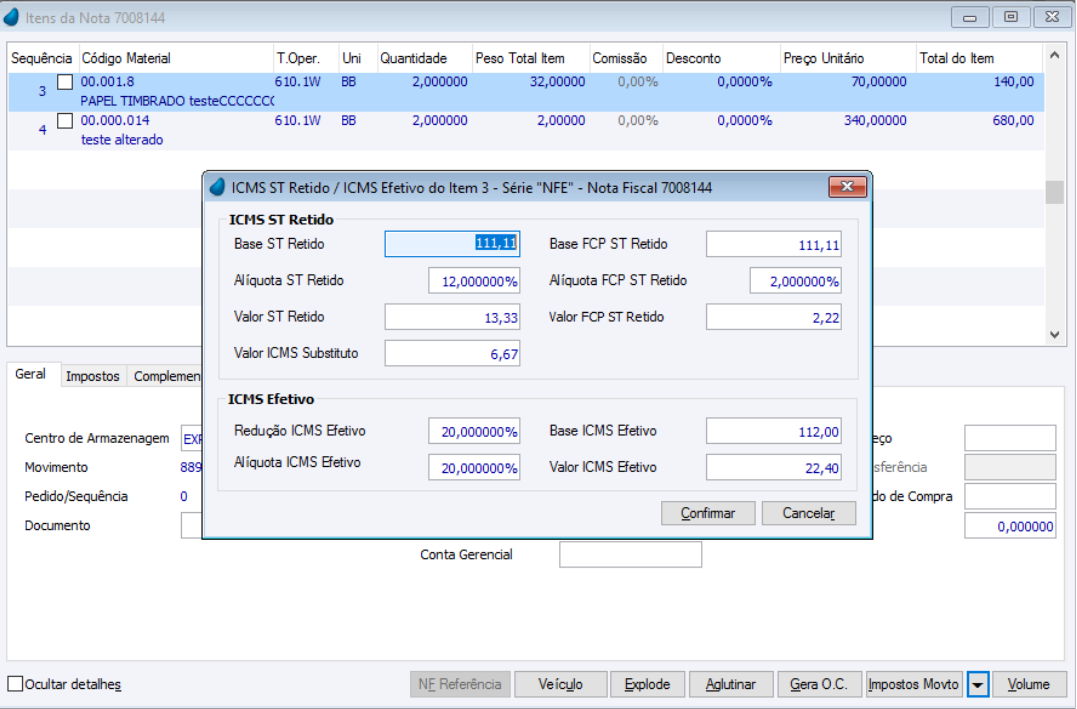The image size is (1077, 709).
Task: Click the Confirmar button
Action: tap(708, 513)
